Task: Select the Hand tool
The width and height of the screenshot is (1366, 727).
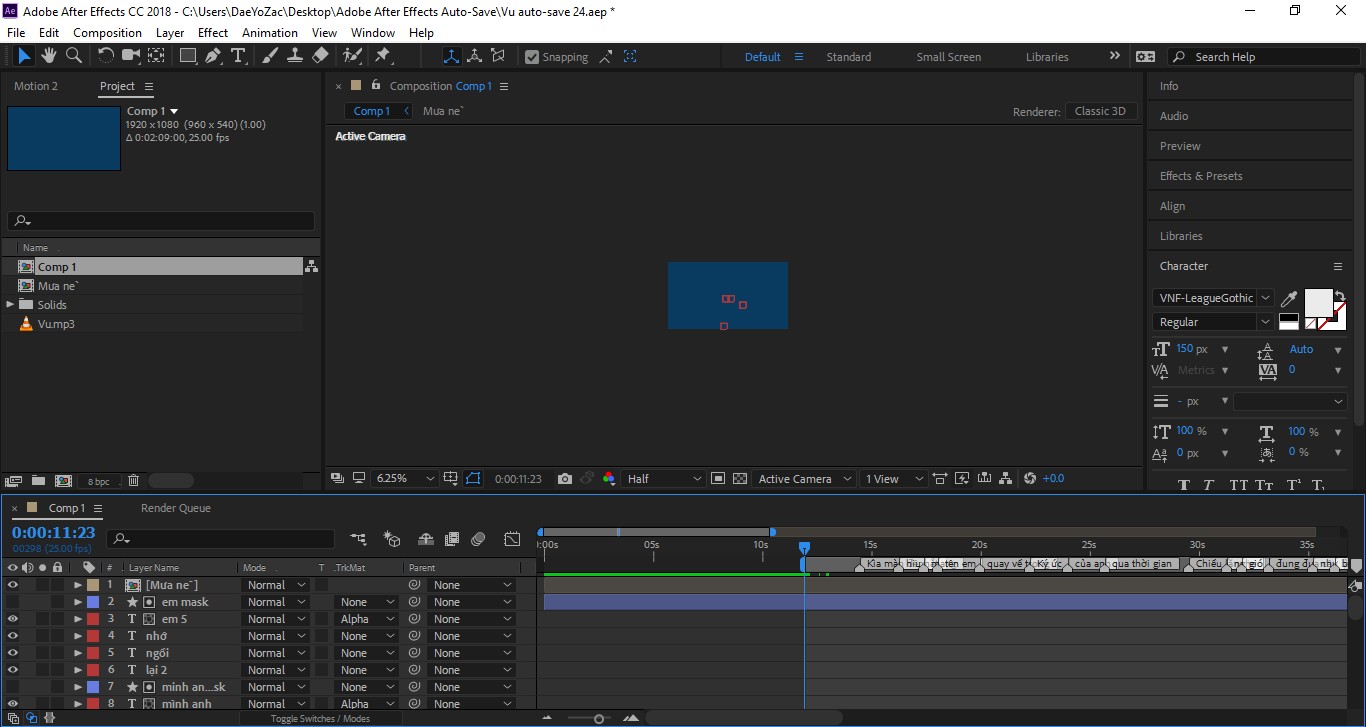Action: 49,56
